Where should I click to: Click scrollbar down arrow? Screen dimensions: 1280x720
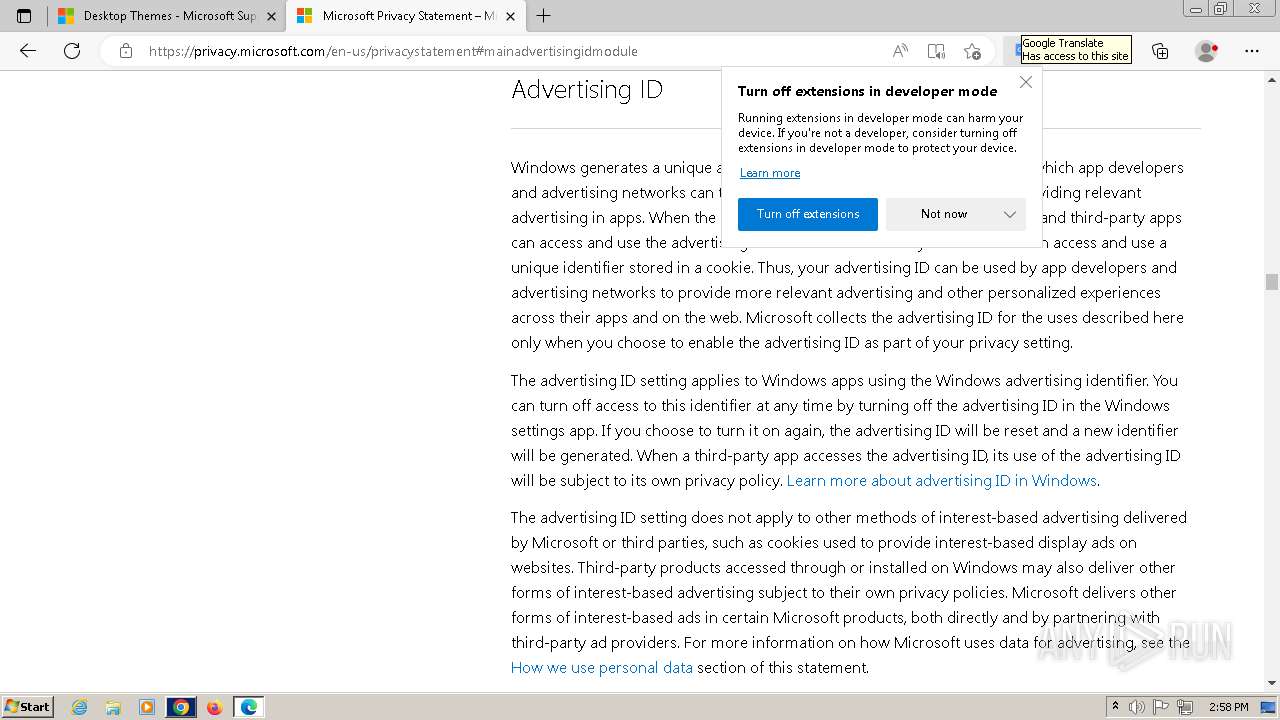[1272, 683]
